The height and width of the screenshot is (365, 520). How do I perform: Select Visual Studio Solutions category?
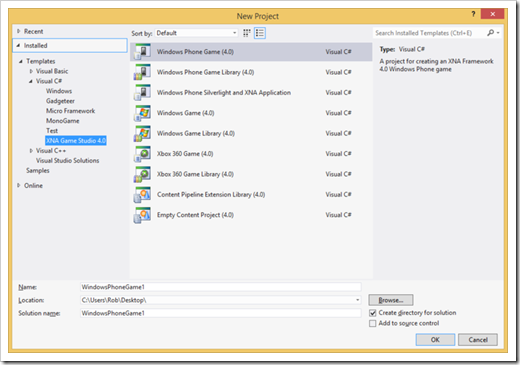pos(68,161)
